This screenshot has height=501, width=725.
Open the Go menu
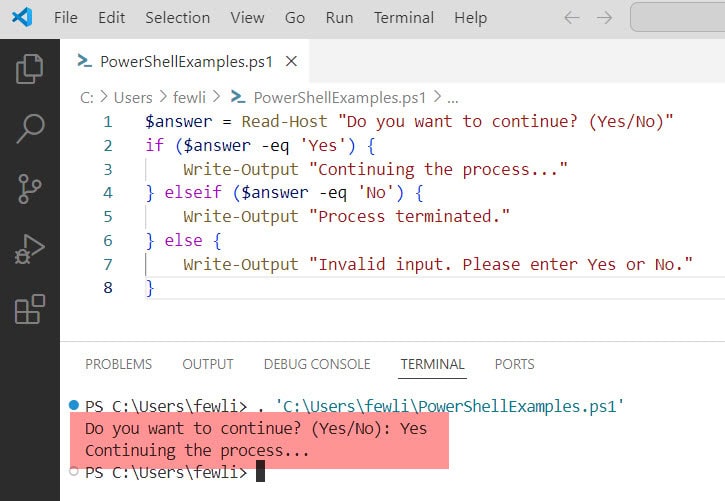(x=295, y=18)
